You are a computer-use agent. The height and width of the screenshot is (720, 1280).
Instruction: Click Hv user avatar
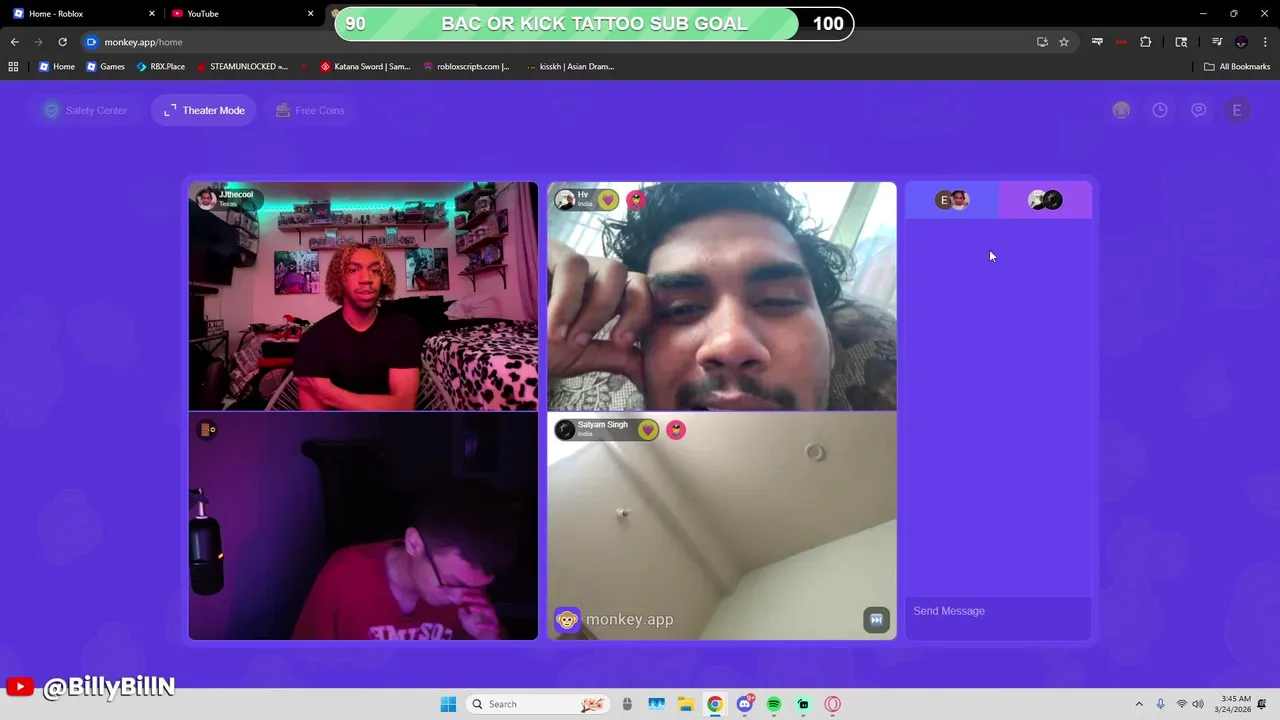(x=565, y=200)
